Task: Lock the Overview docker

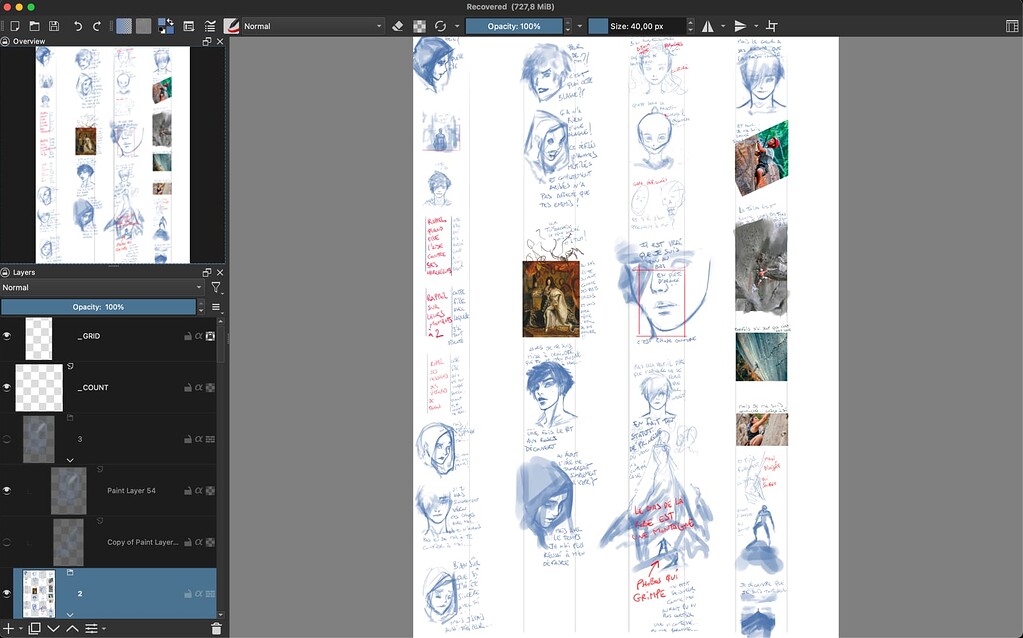Action: tap(5, 41)
